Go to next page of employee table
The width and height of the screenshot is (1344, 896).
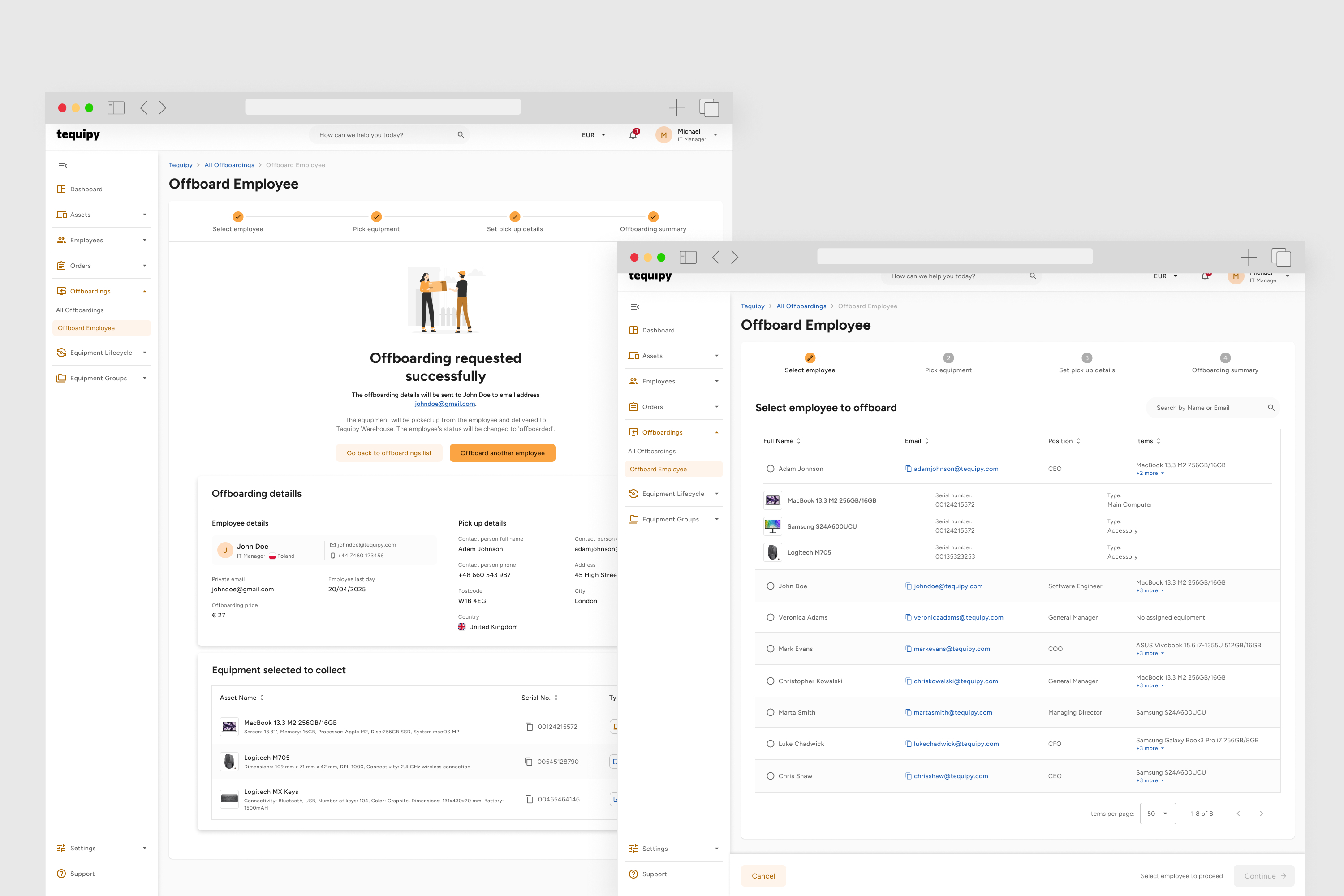[1261, 814]
